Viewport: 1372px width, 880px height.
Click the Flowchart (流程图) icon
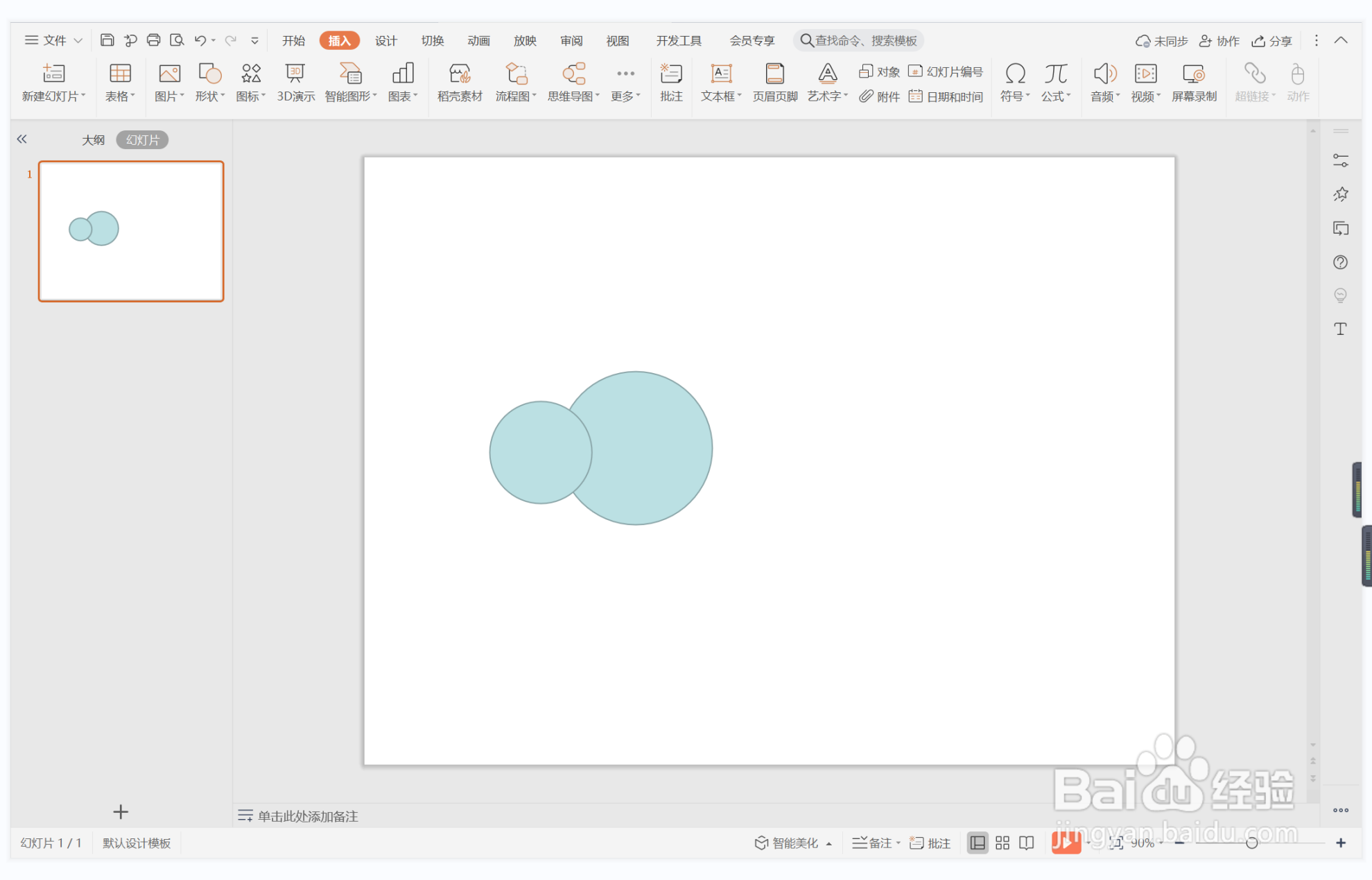tap(516, 74)
